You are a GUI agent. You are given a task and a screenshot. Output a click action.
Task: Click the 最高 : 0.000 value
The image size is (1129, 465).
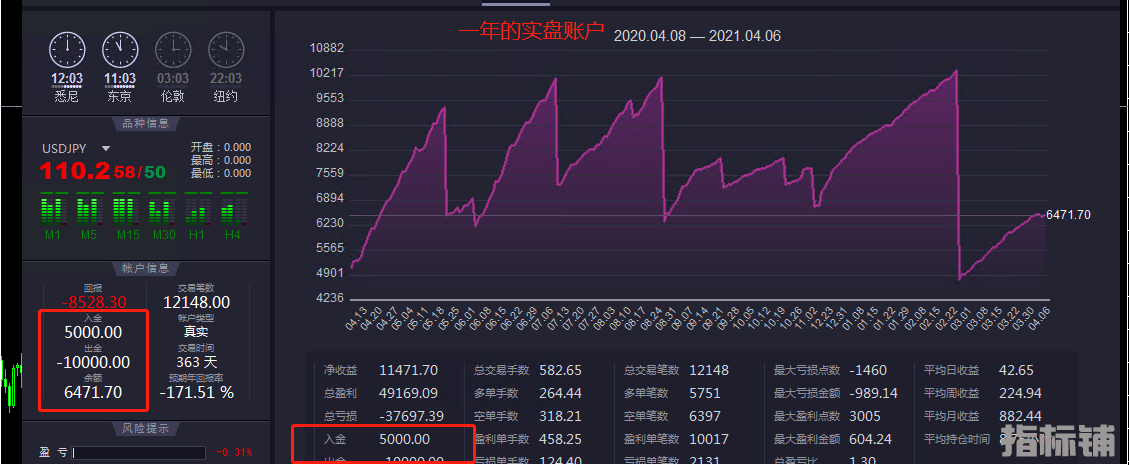tap(220, 160)
